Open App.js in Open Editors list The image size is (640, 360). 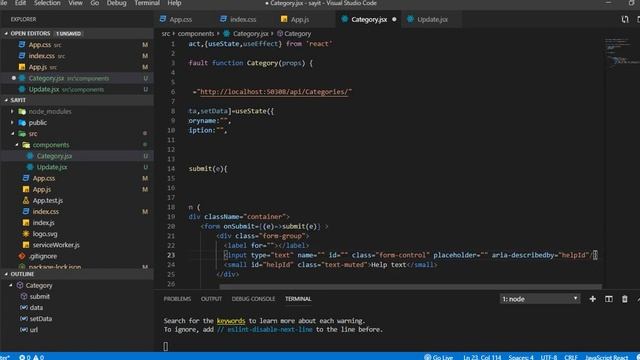pyautogui.click(x=38, y=67)
